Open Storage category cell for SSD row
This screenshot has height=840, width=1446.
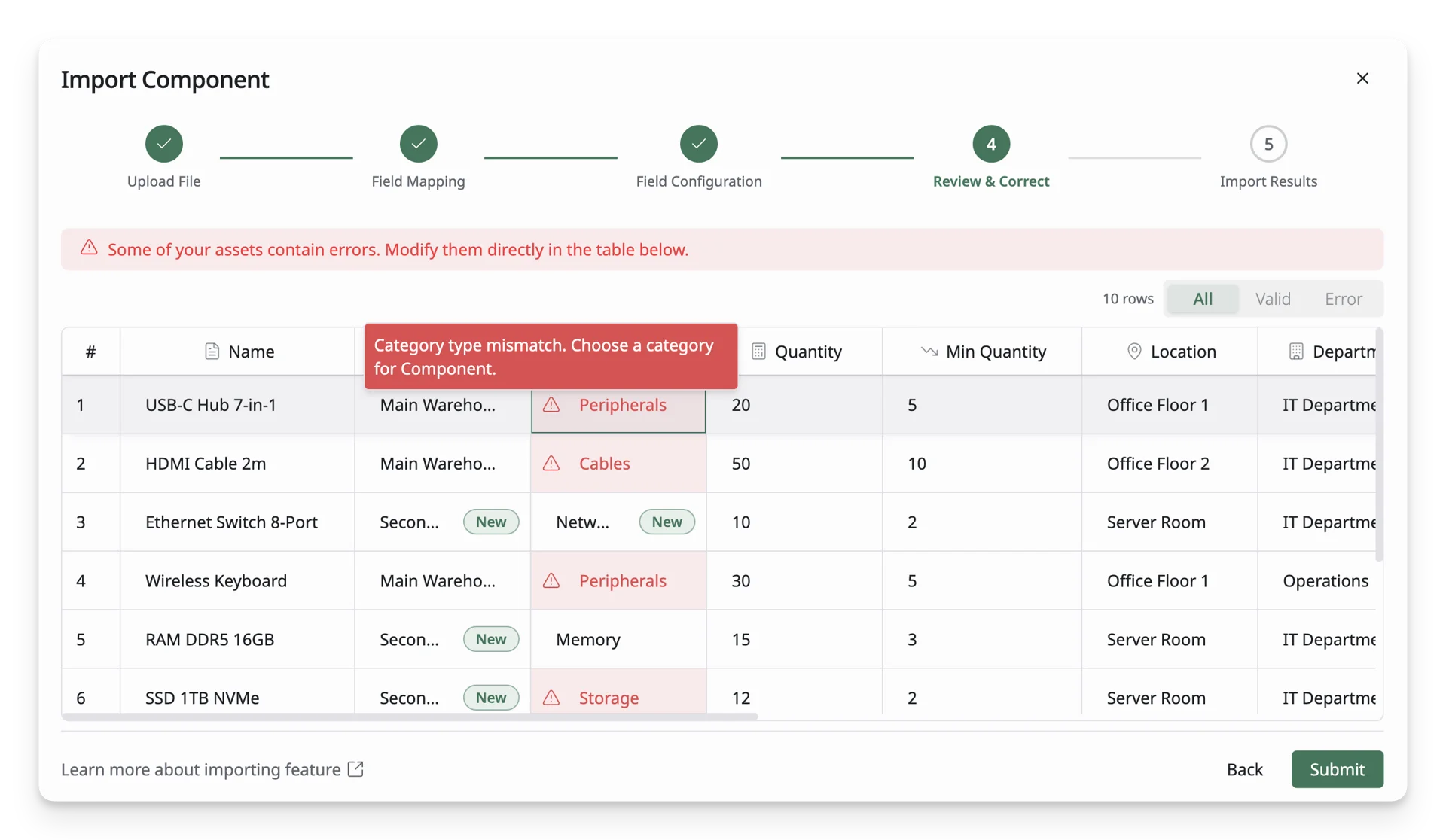coord(618,692)
